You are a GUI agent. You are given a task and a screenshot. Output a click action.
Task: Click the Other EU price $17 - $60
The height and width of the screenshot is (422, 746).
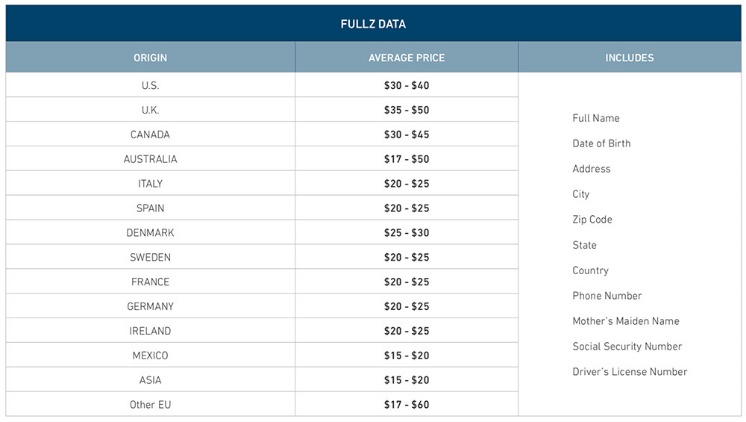point(407,405)
